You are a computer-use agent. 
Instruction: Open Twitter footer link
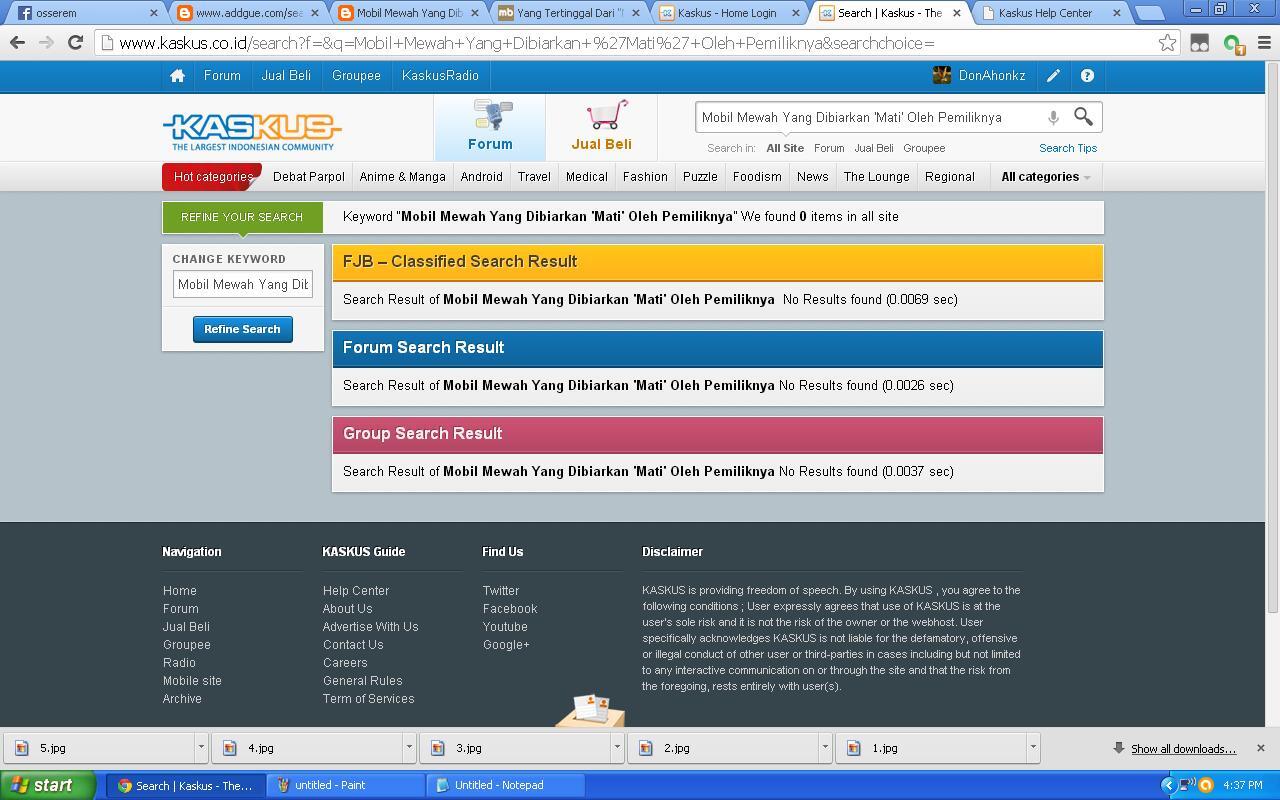tap(501, 591)
